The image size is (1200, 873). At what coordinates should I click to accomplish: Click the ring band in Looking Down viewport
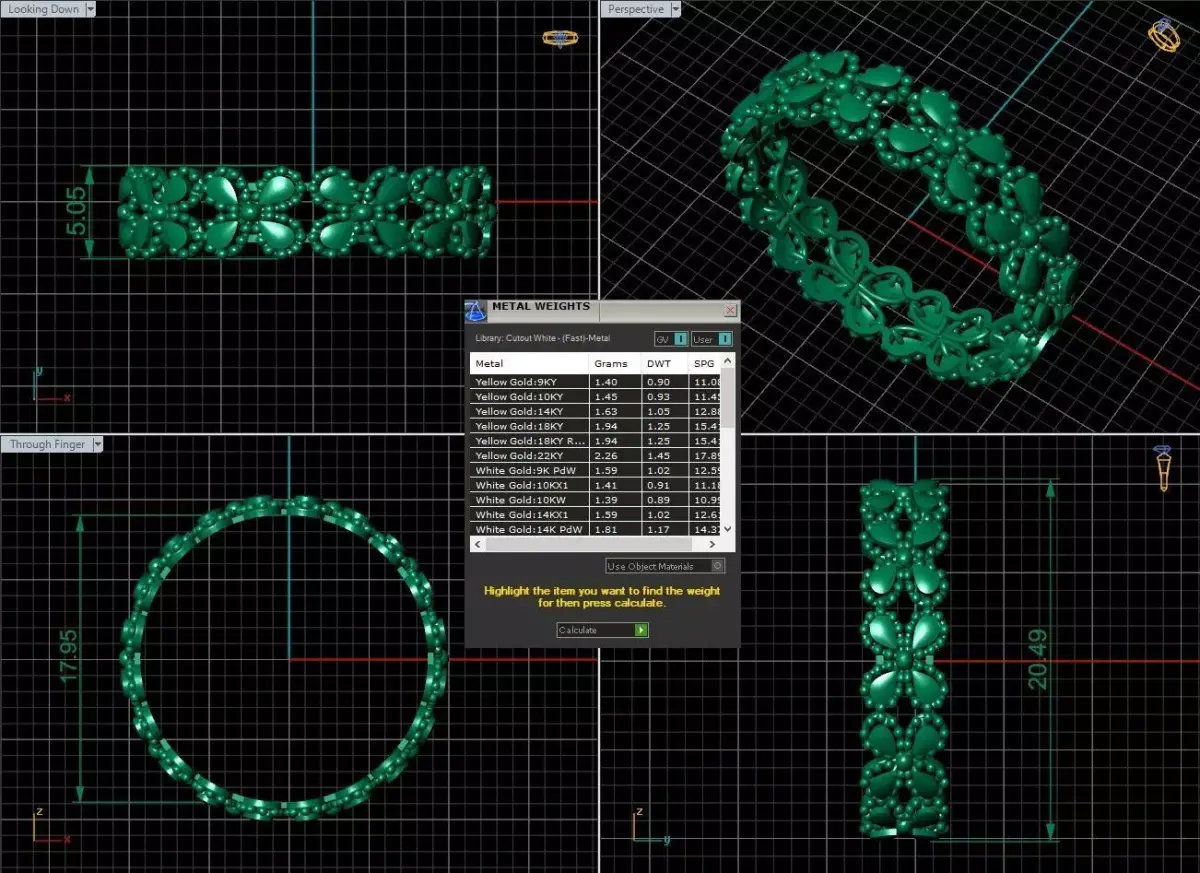pyautogui.click(x=305, y=213)
